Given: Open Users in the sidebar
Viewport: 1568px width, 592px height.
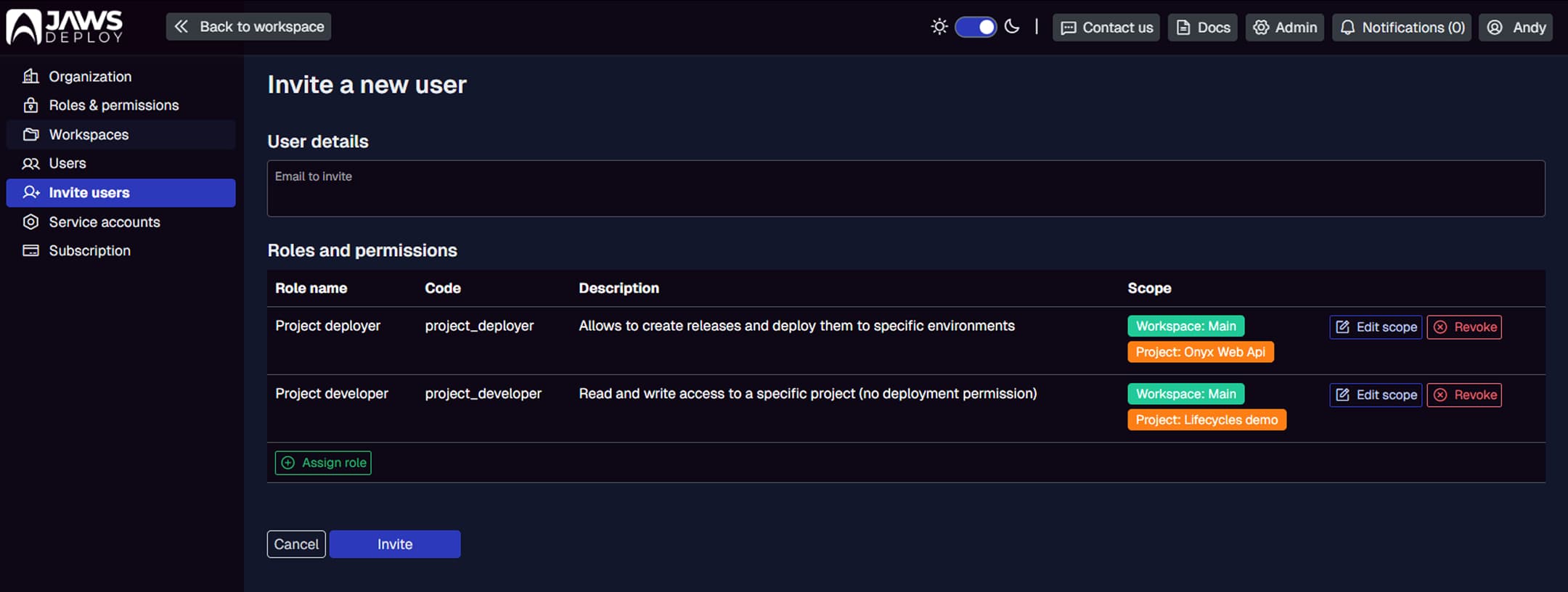Looking at the screenshot, I should 121,163.
